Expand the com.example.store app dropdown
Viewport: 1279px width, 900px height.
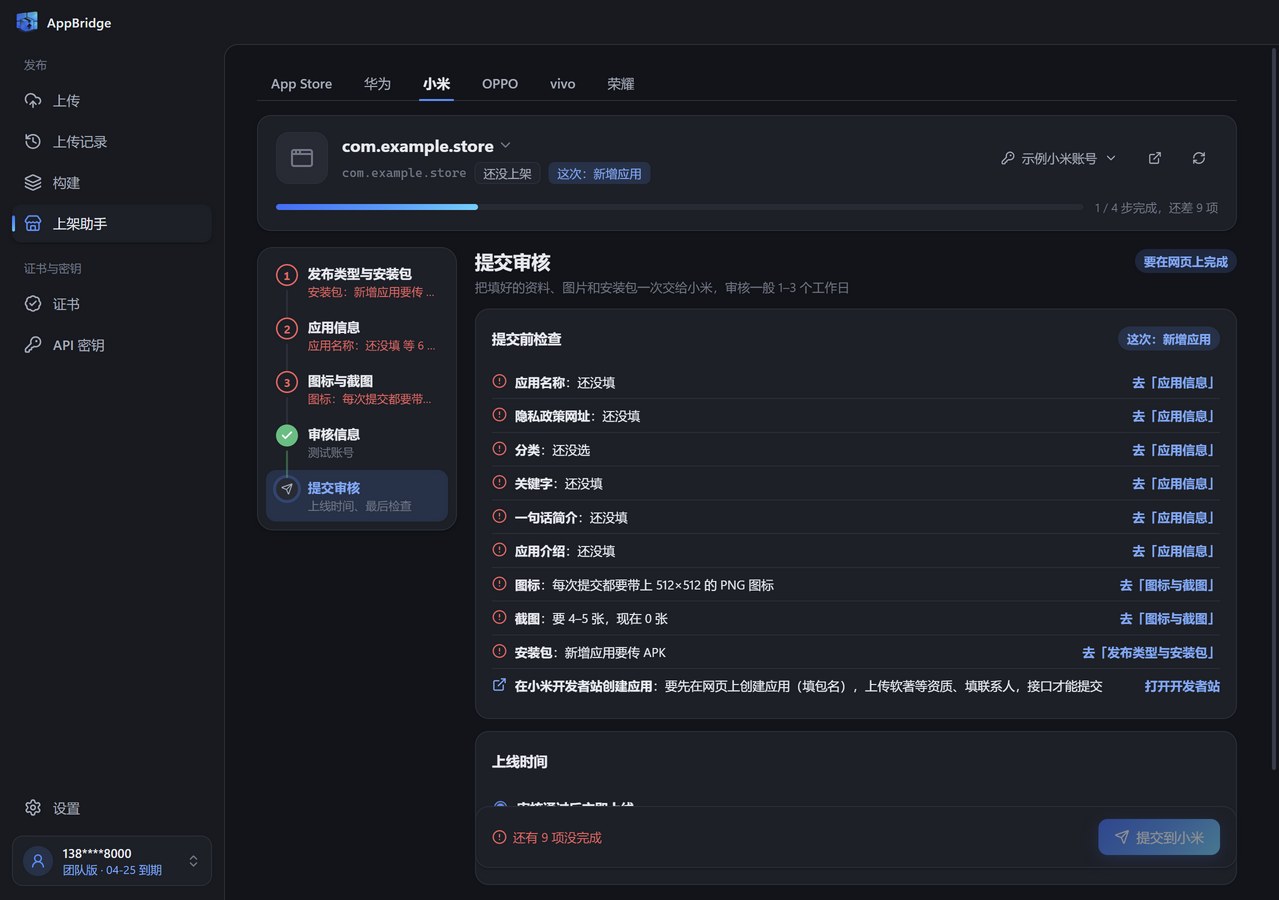pos(505,146)
